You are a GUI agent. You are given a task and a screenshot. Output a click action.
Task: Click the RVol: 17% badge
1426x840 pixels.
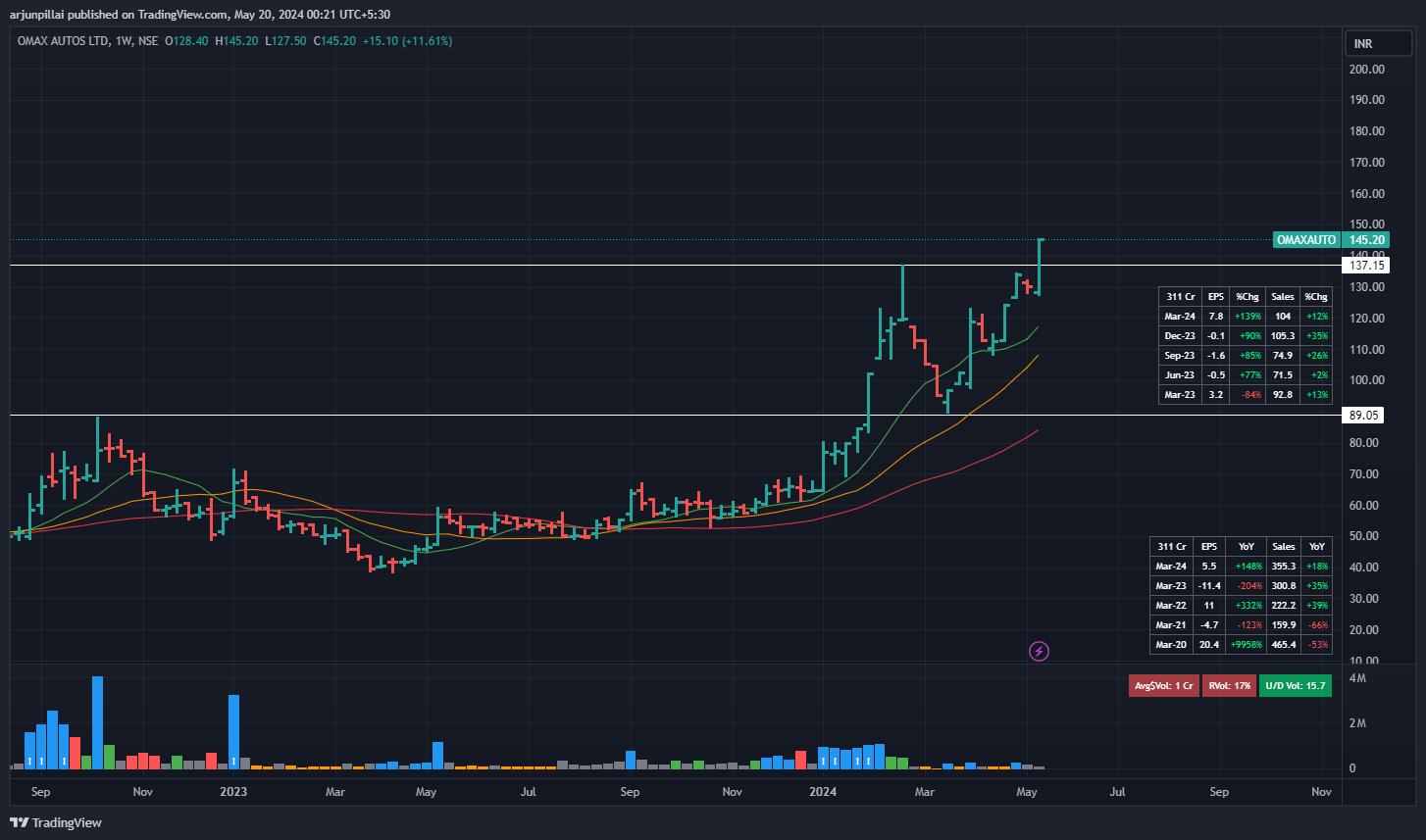(x=1229, y=686)
